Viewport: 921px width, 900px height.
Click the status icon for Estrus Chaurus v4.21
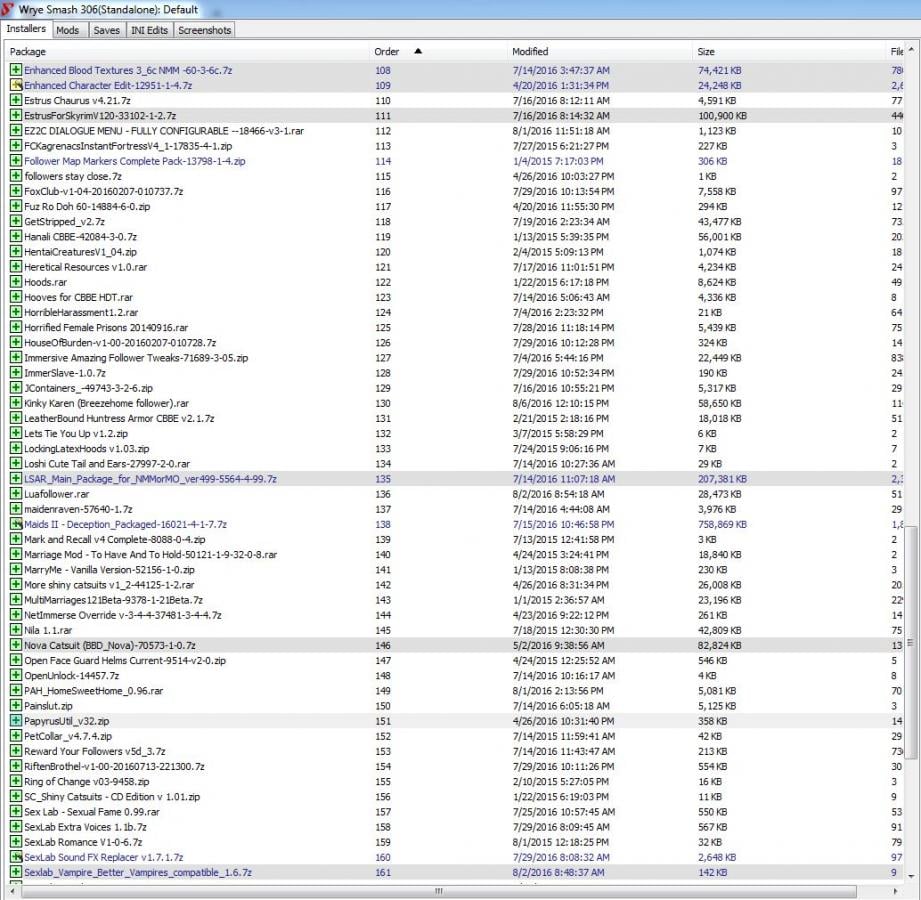16,100
